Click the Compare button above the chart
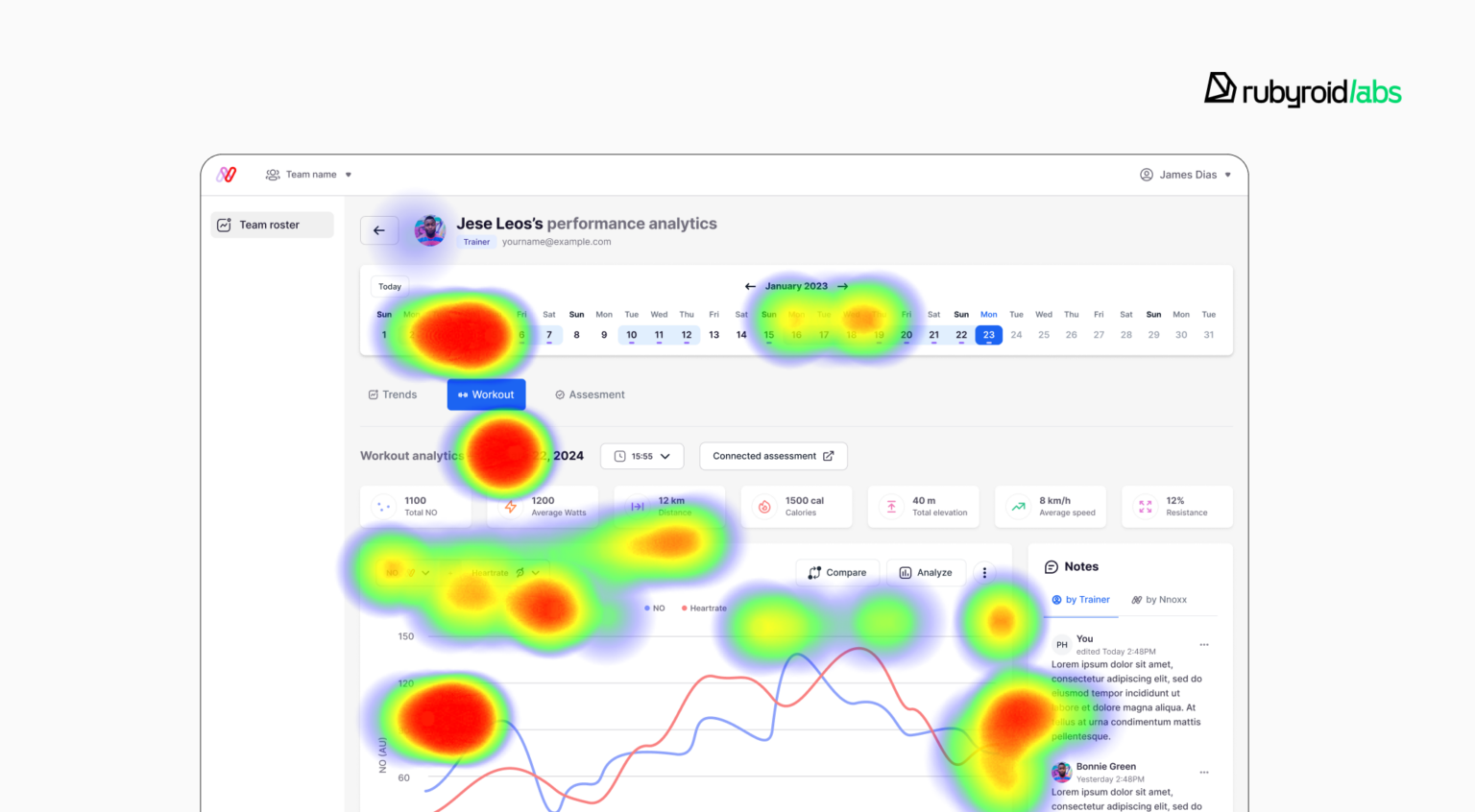This screenshot has width=1475, height=812. tap(837, 572)
